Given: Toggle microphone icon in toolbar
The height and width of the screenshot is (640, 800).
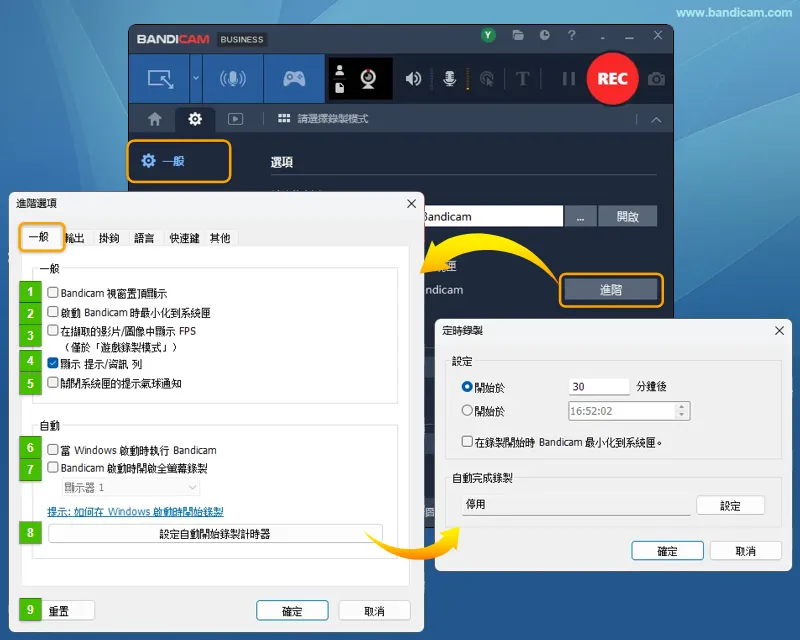Looking at the screenshot, I should (x=449, y=79).
